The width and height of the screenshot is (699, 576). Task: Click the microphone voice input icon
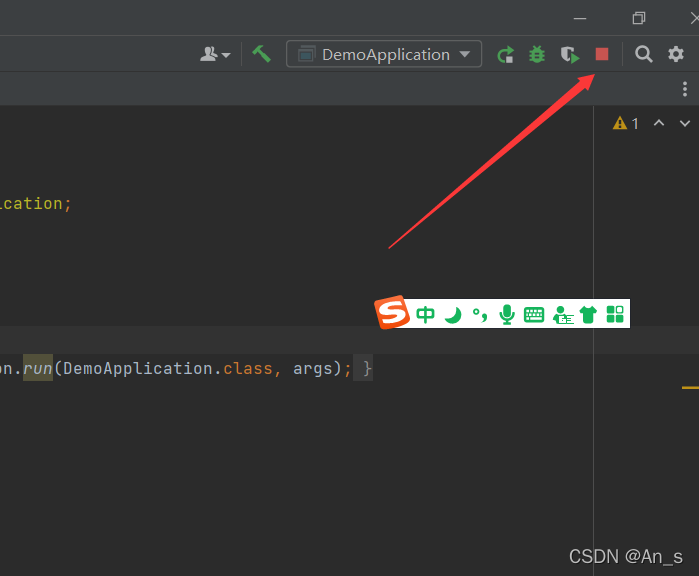507,314
